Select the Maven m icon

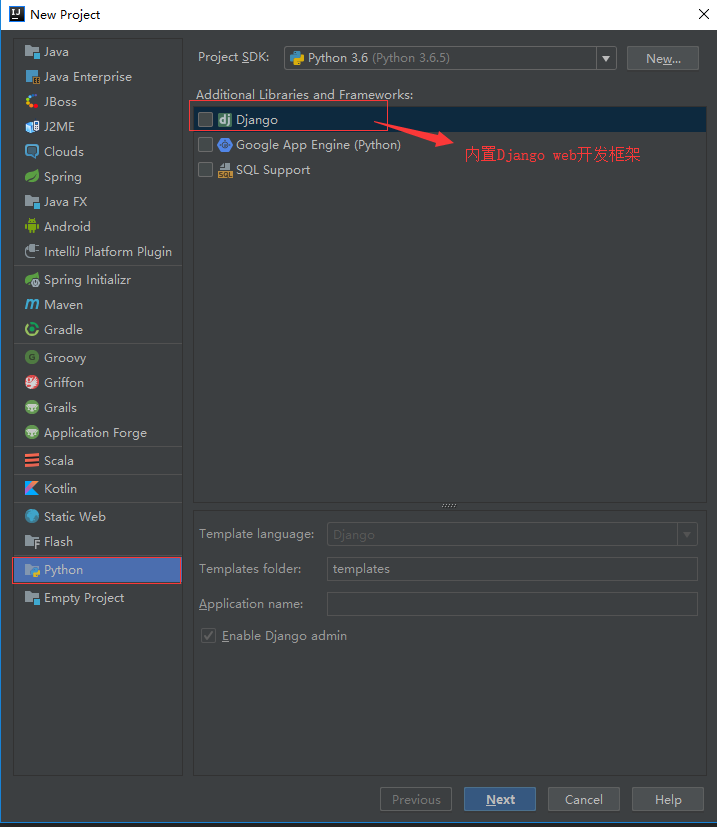32,305
